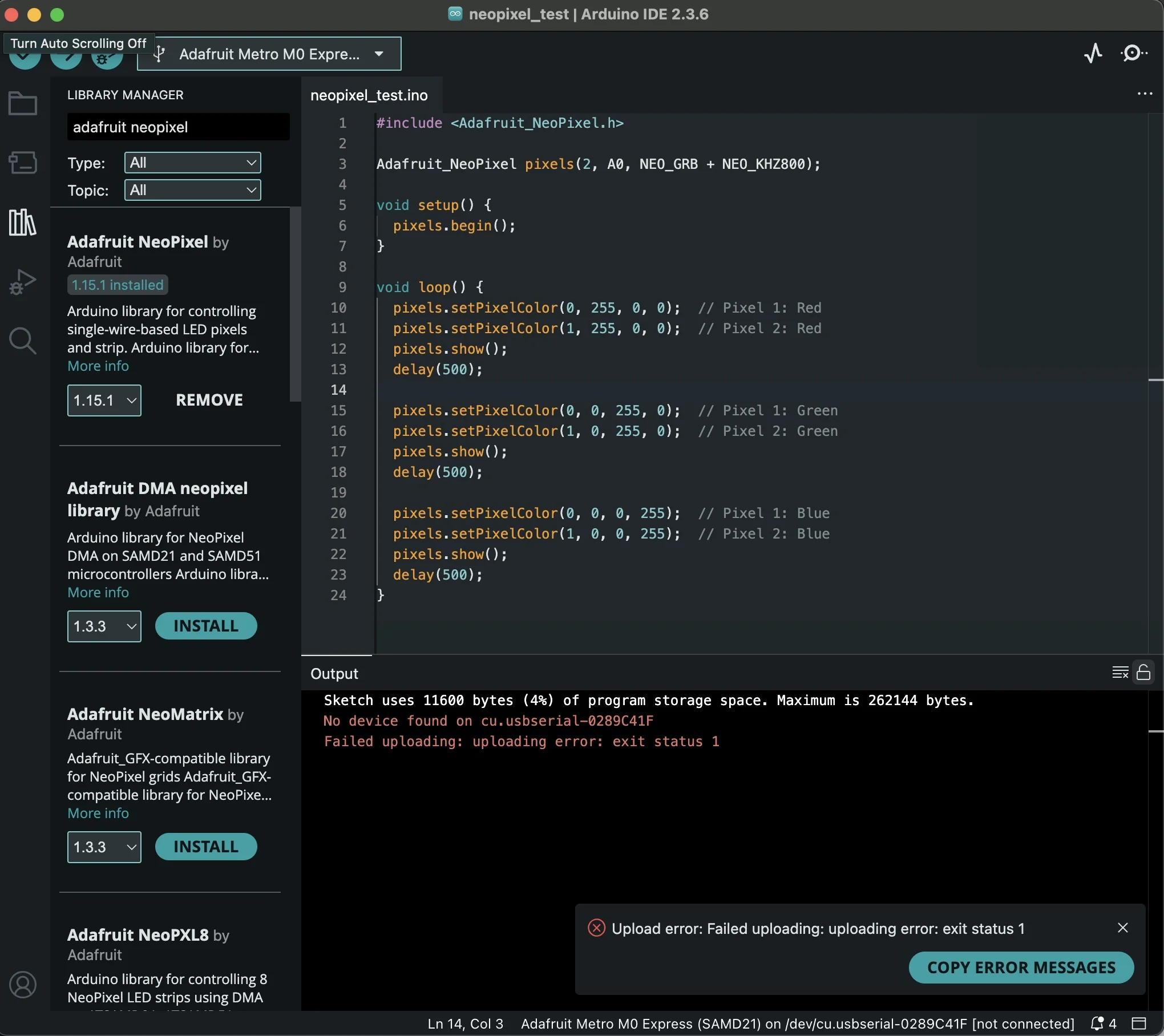Open the Search sidebar icon
This screenshot has height=1036, width=1164.
pyautogui.click(x=23, y=341)
